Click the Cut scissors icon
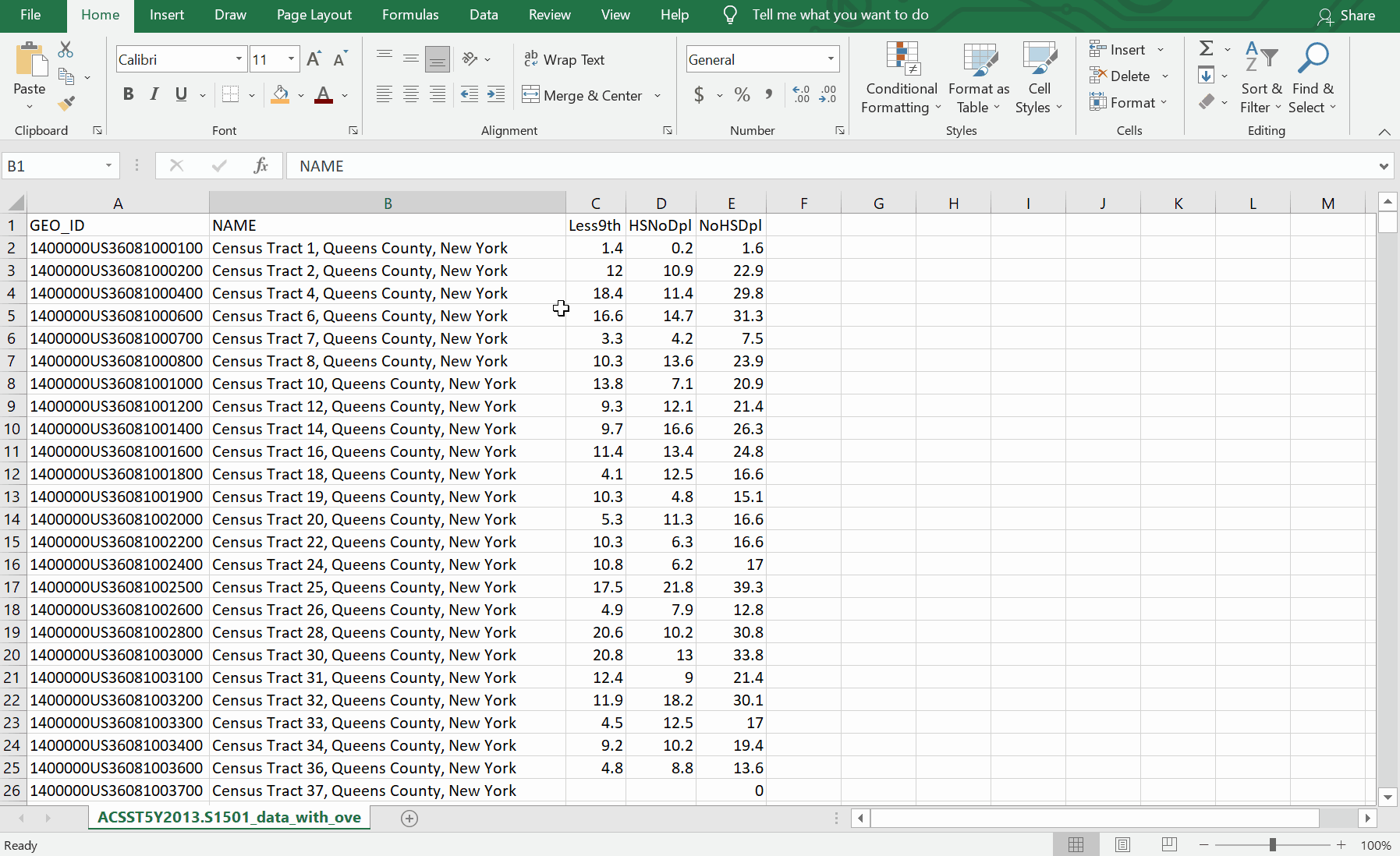 pyautogui.click(x=66, y=50)
